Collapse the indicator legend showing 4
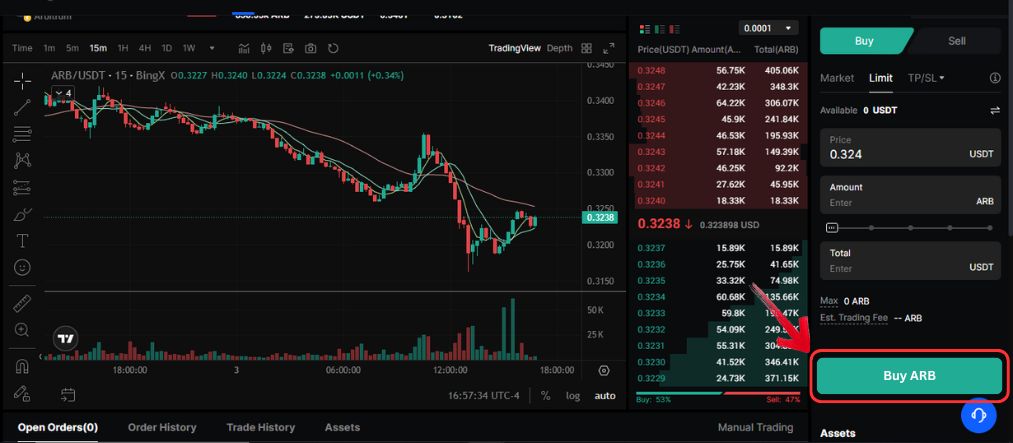This screenshot has width=1013, height=443. tap(63, 94)
